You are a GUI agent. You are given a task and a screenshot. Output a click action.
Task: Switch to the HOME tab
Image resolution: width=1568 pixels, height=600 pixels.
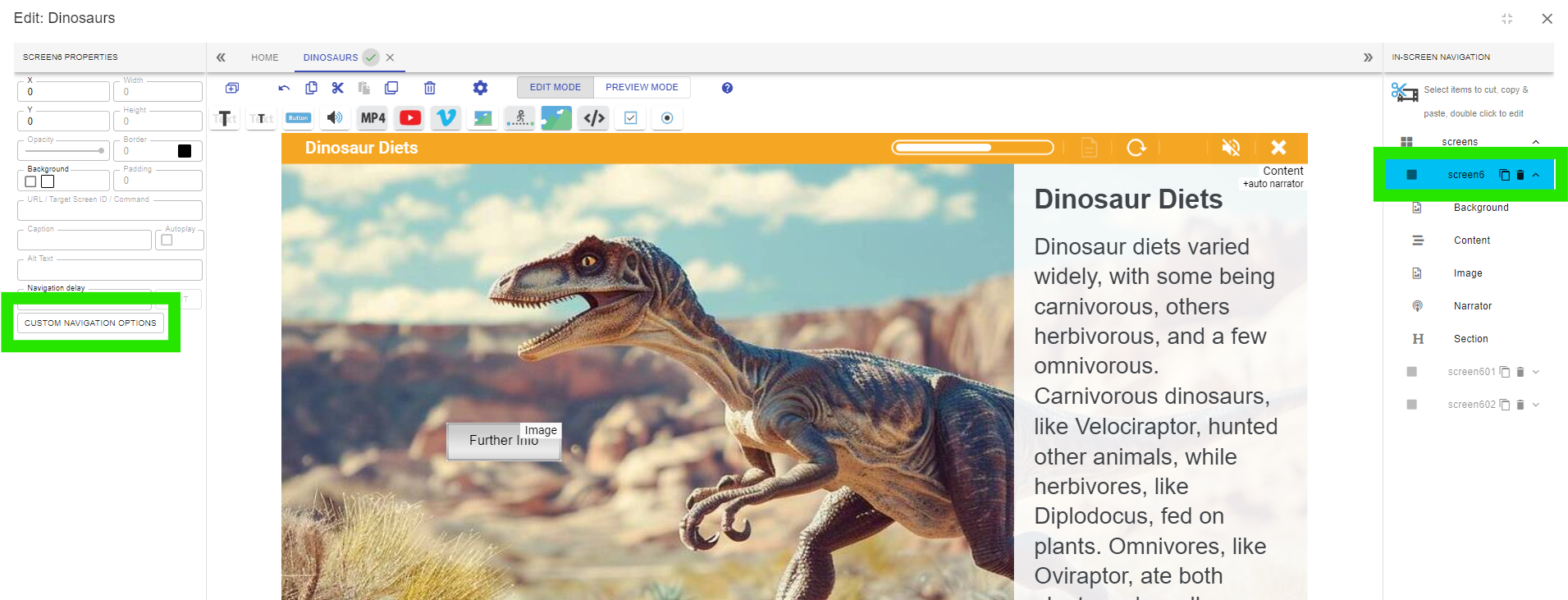[265, 57]
